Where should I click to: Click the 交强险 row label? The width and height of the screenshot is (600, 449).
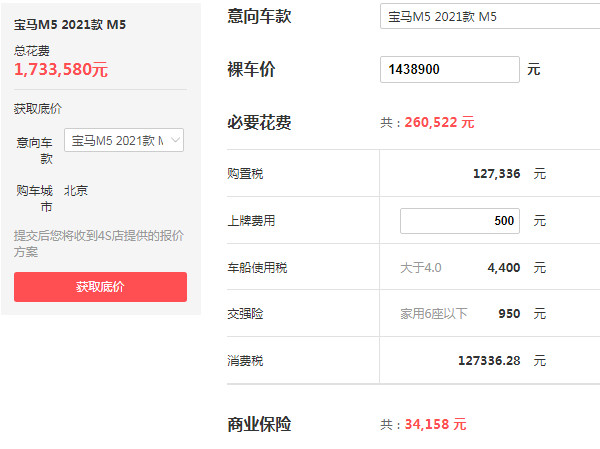pyautogui.click(x=245, y=314)
